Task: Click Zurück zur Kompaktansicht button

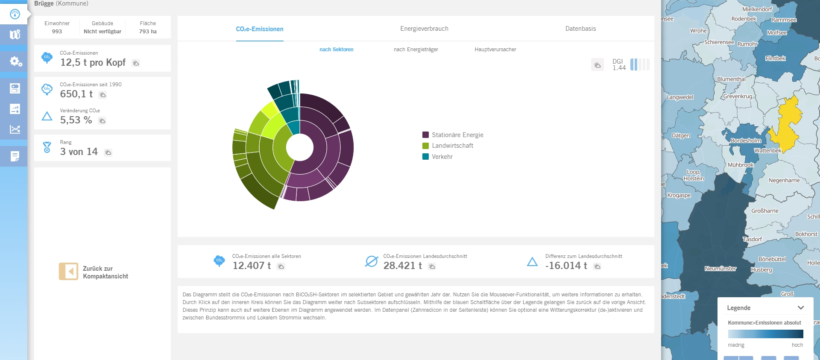Action: click(94, 272)
